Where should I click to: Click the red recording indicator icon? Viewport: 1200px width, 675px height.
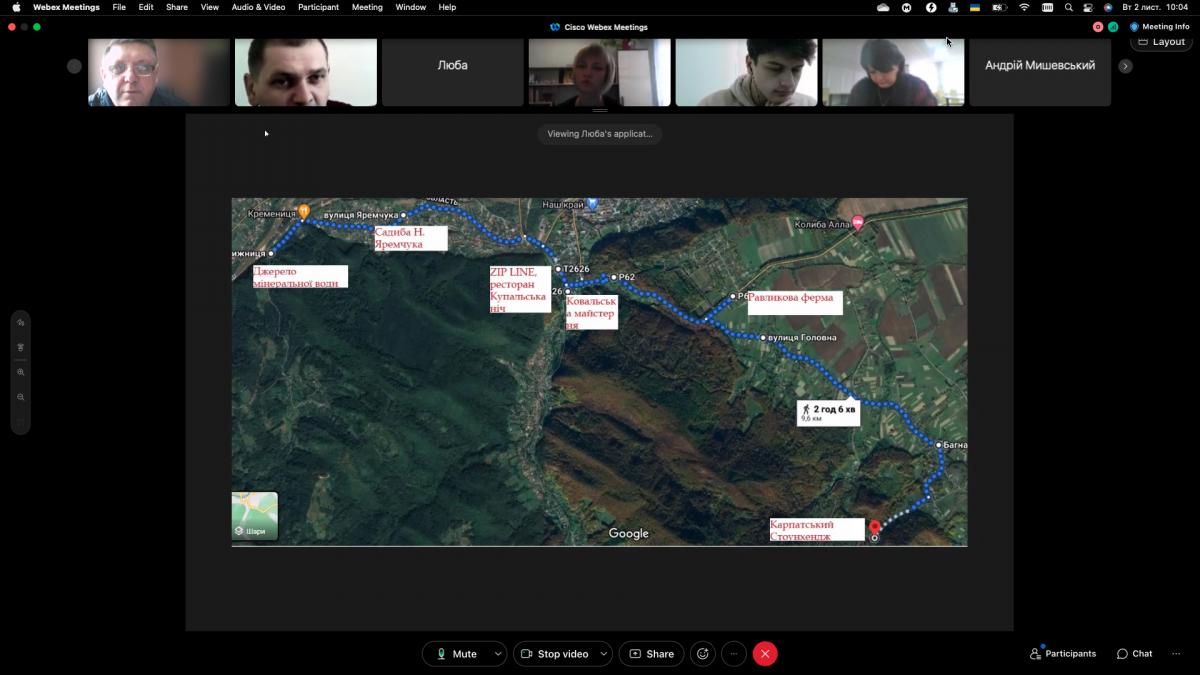tap(1098, 27)
